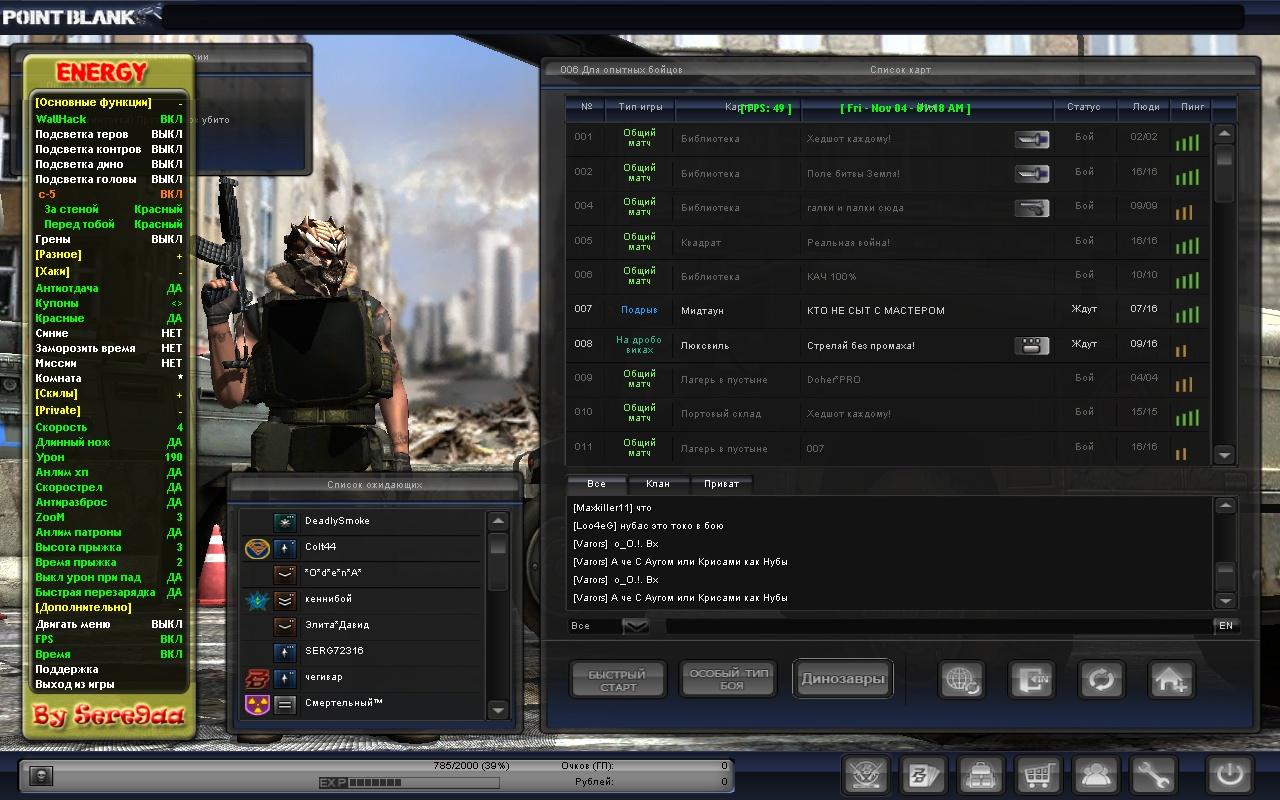1280x800 pixels.
Task: Click weapon restriction icon in room 002
Action: pyautogui.click(x=1032, y=174)
